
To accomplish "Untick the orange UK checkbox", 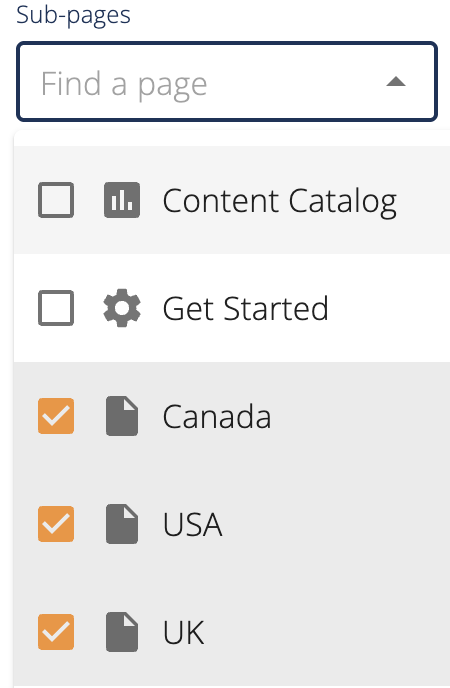I will point(56,632).
